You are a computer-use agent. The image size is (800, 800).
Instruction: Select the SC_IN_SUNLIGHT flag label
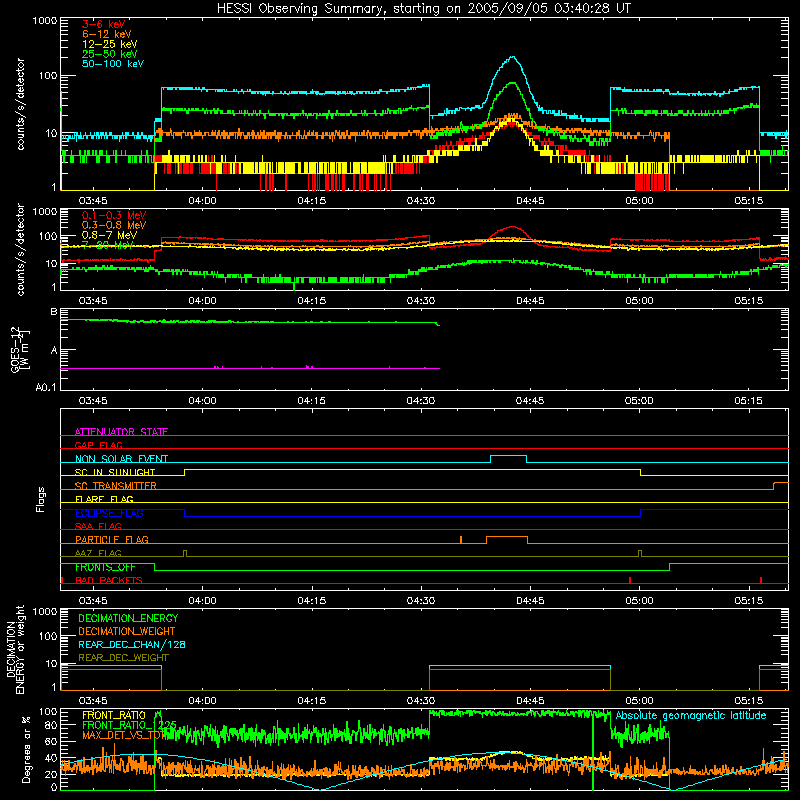tap(115, 472)
